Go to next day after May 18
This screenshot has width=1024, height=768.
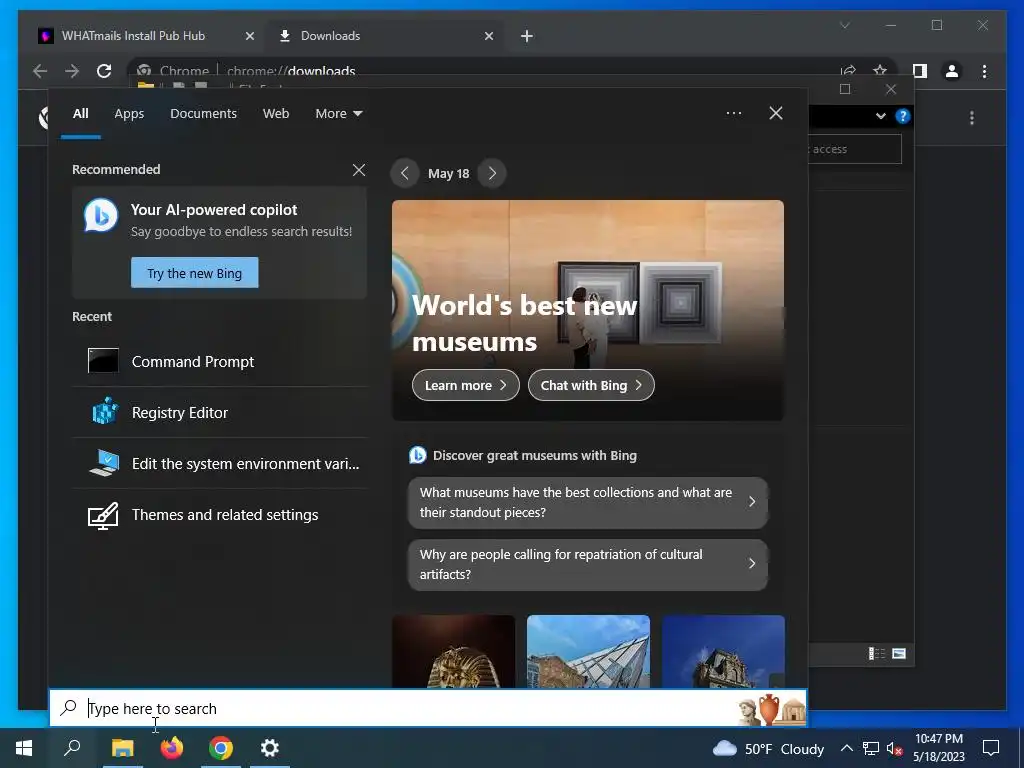[x=492, y=173]
